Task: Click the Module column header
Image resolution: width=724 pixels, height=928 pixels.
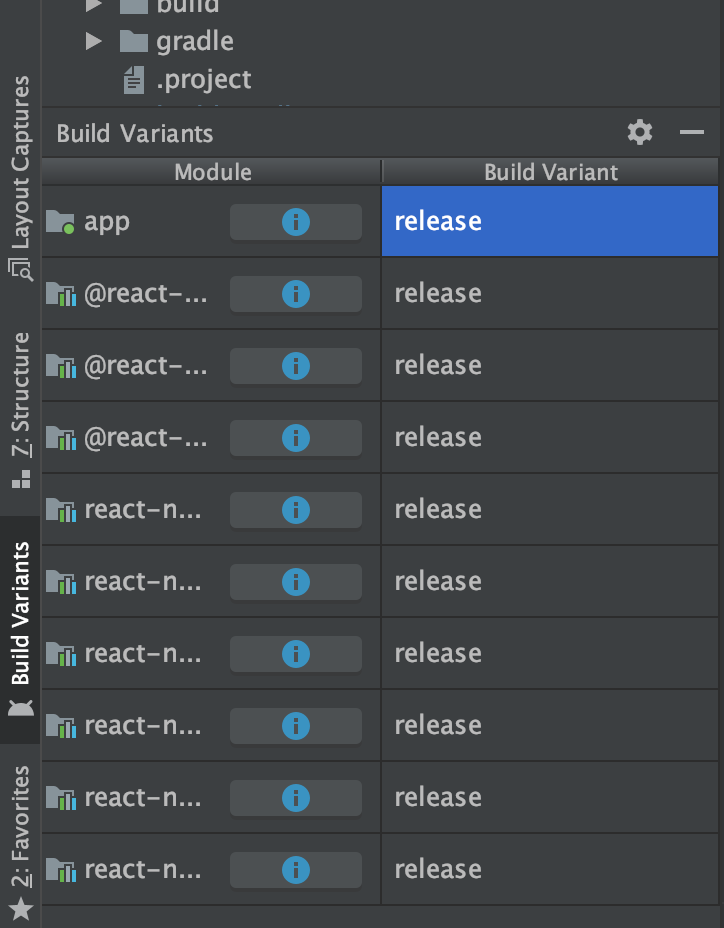Action: (x=212, y=172)
